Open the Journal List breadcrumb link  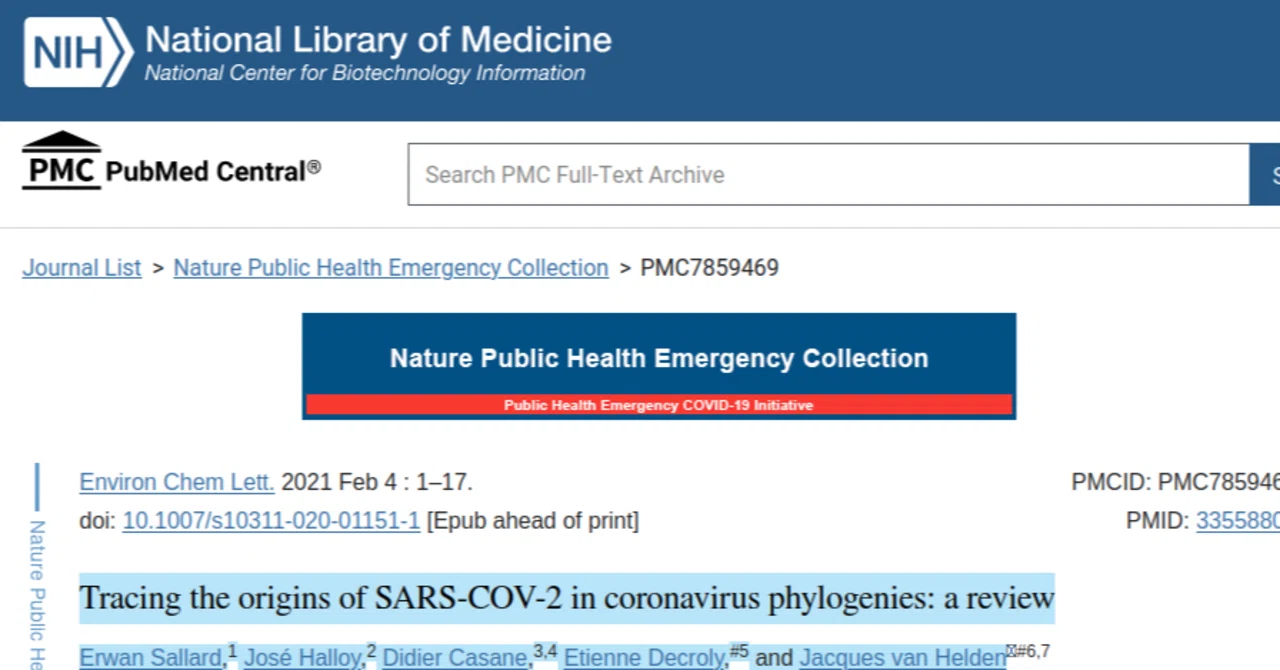click(82, 268)
